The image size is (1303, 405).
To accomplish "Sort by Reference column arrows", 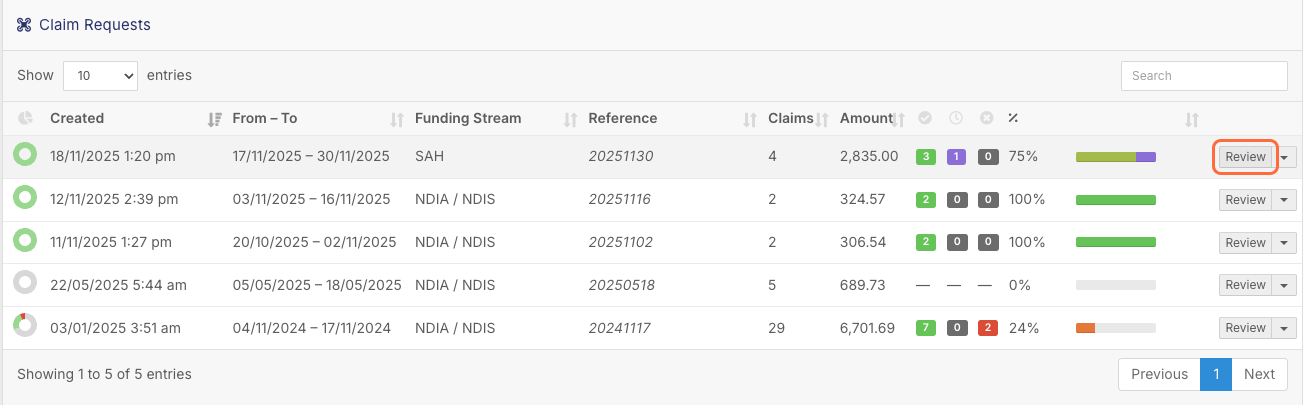I will tap(750, 119).
